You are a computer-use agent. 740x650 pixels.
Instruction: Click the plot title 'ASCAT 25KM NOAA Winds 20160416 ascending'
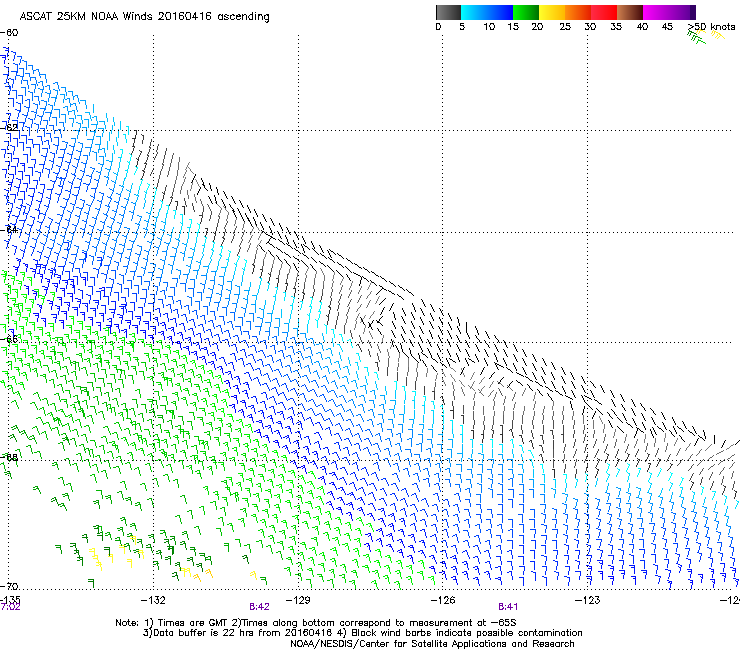coord(144,17)
